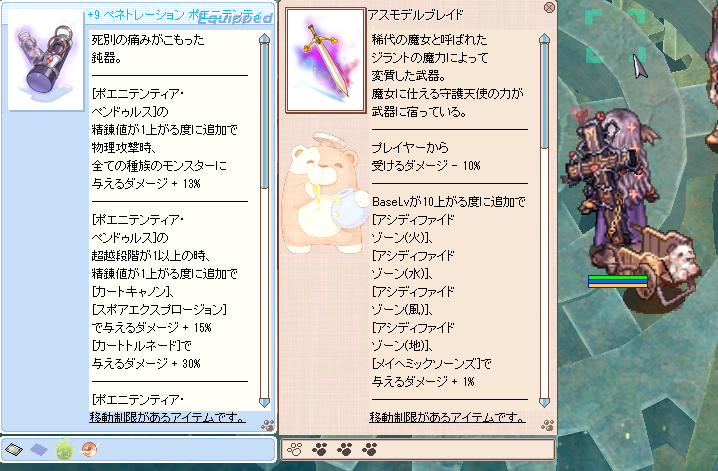Viewport: 718px width, 471px height.
Task: Click the Penetration Poenitentia mace item image
Action: [x=46, y=61]
